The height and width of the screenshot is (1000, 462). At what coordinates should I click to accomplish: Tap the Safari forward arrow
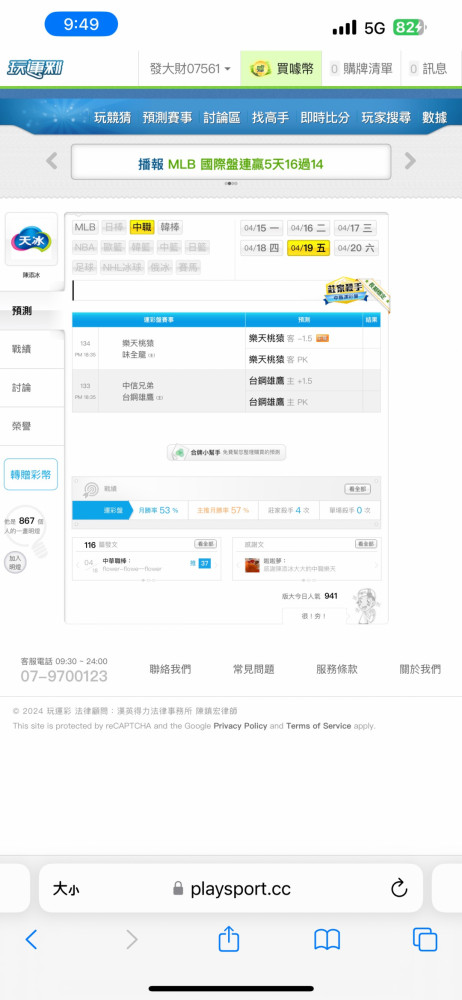coord(131,939)
